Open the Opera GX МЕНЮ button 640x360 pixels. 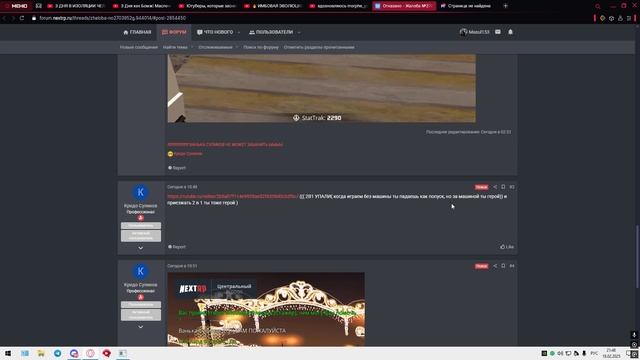click(16, 6)
